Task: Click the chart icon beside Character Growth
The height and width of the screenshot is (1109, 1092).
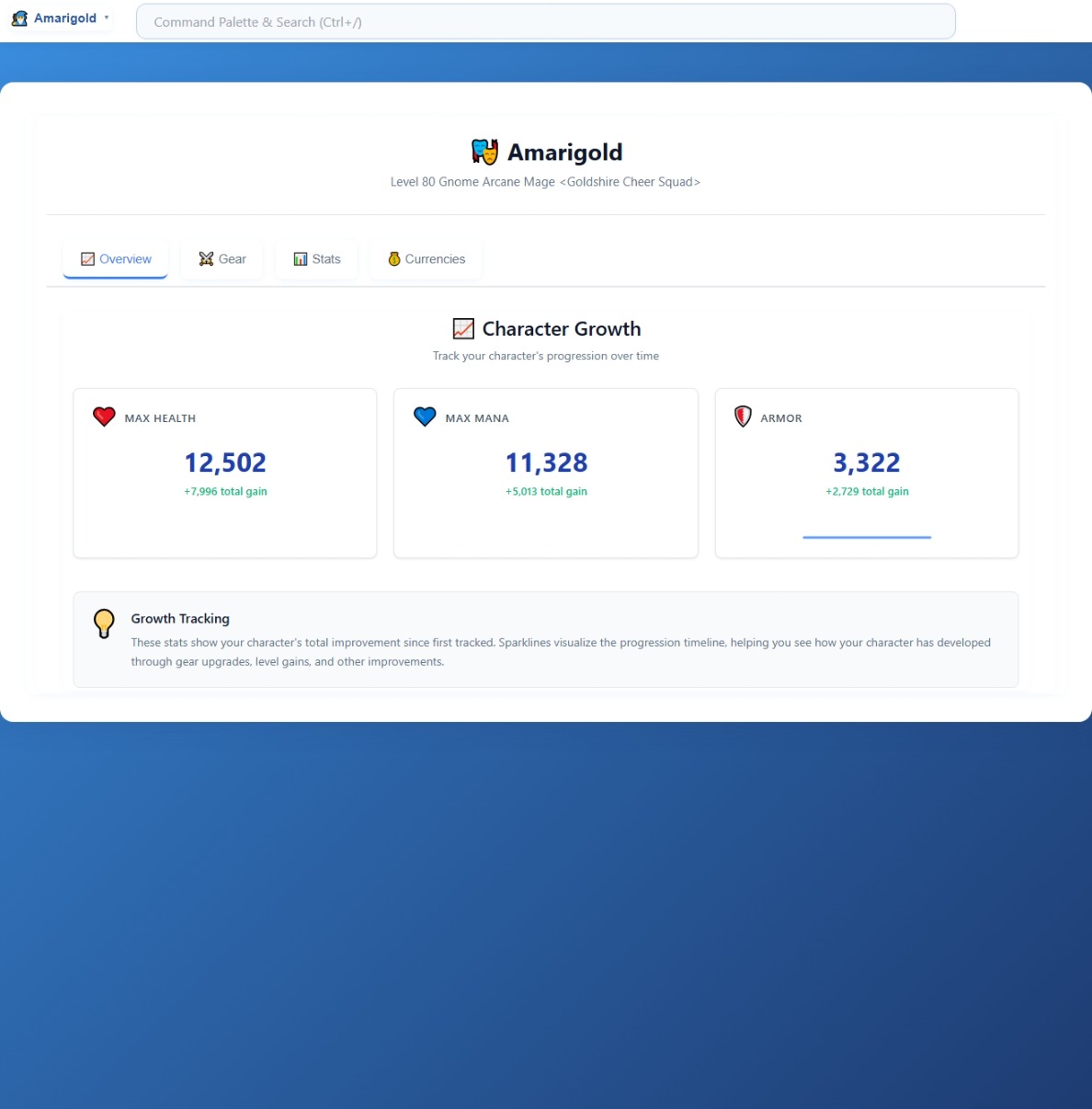Action: (x=463, y=329)
